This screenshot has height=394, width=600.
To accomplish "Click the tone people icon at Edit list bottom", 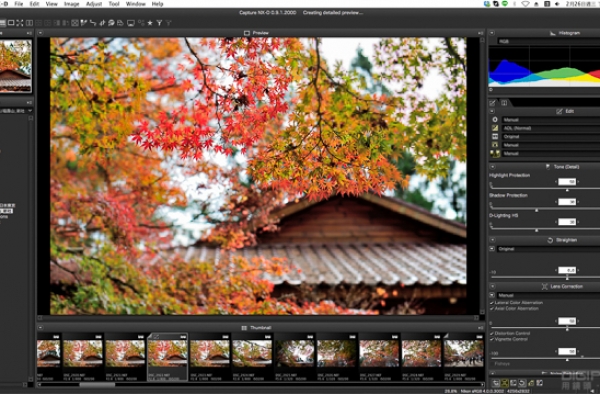I will (495, 153).
